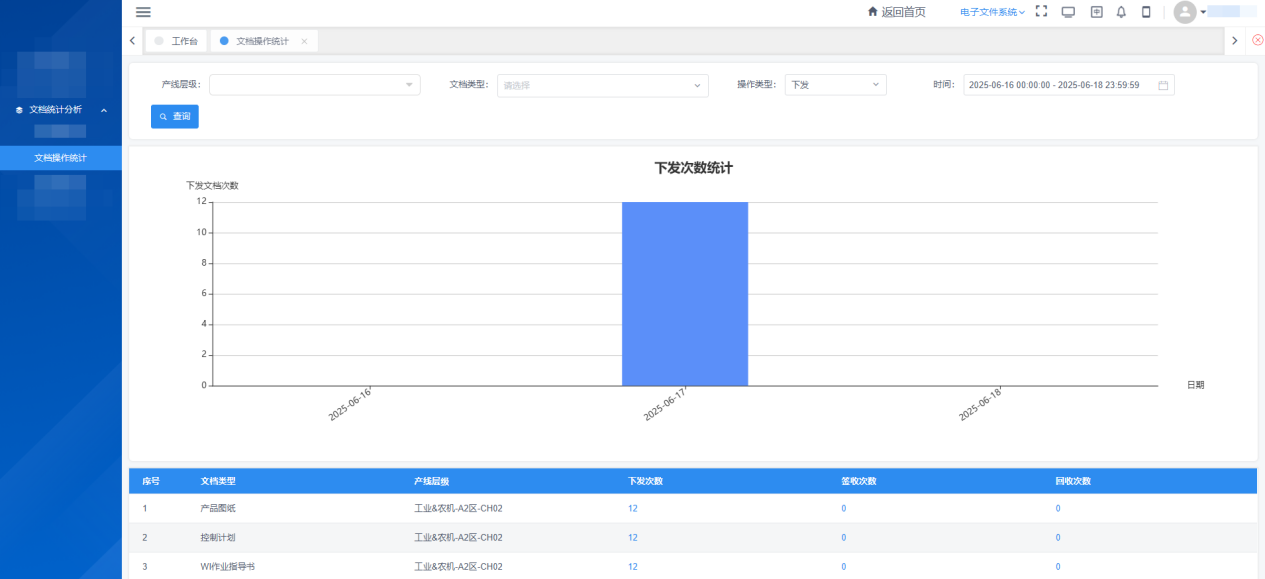Image resolution: width=1265 pixels, height=579 pixels.
Task: Open the 操作类型 dropdown showing 下发
Action: click(836, 85)
